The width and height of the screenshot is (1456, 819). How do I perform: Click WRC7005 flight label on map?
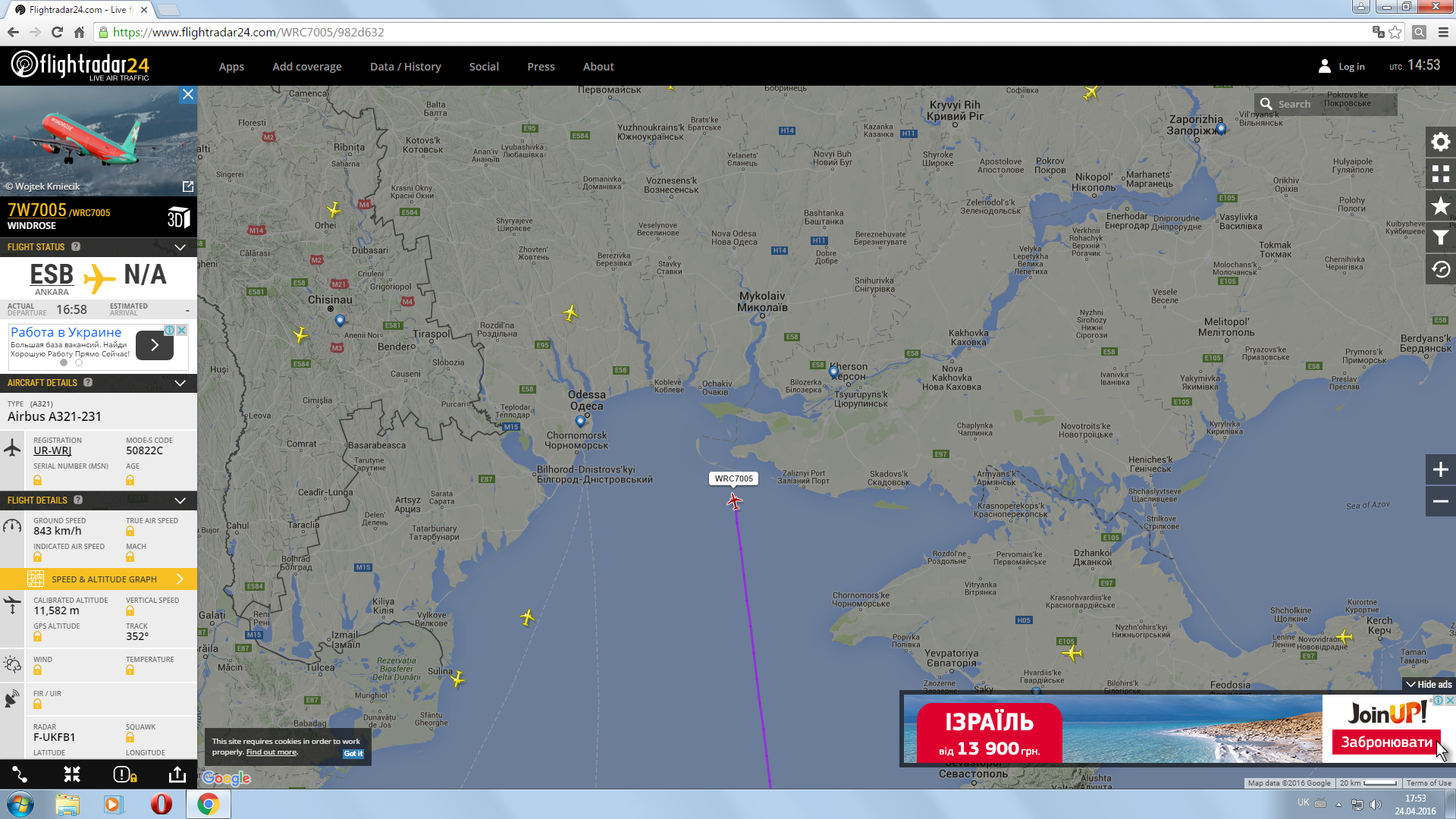pos(733,479)
